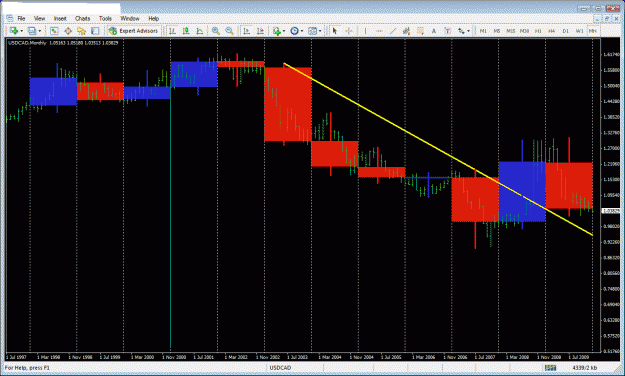Select the equidistant channel tool
This screenshot has width=625, height=376.
pos(406,31)
